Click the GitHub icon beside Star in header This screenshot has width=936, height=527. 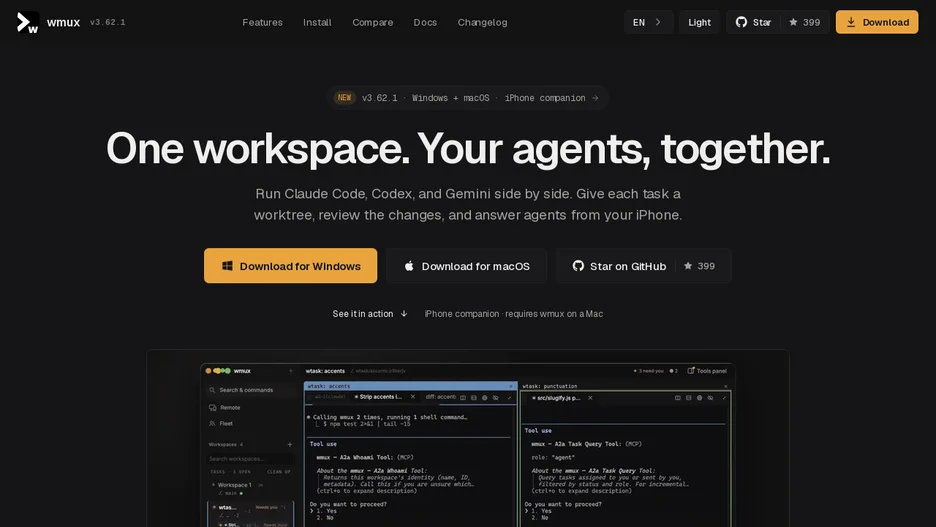(741, 22)
